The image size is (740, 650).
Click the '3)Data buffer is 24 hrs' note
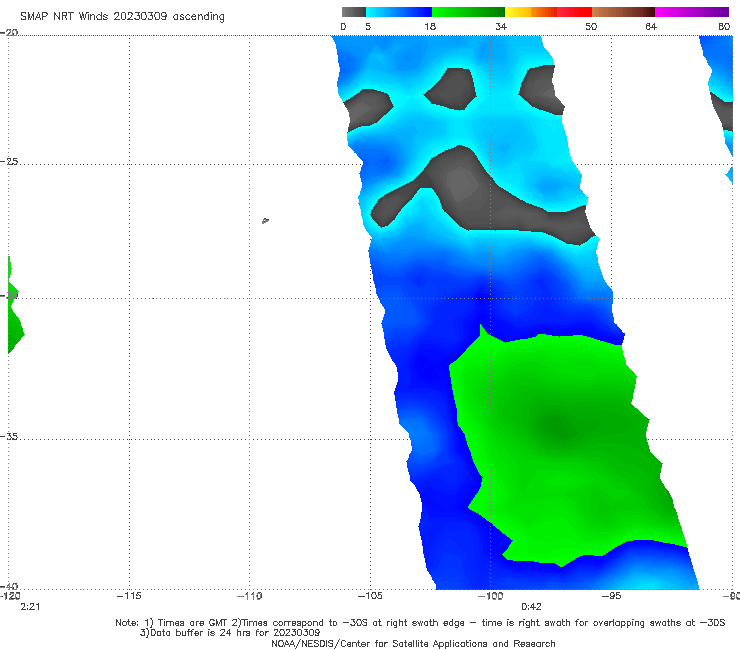pyautogui.click(x=230, y=633)
